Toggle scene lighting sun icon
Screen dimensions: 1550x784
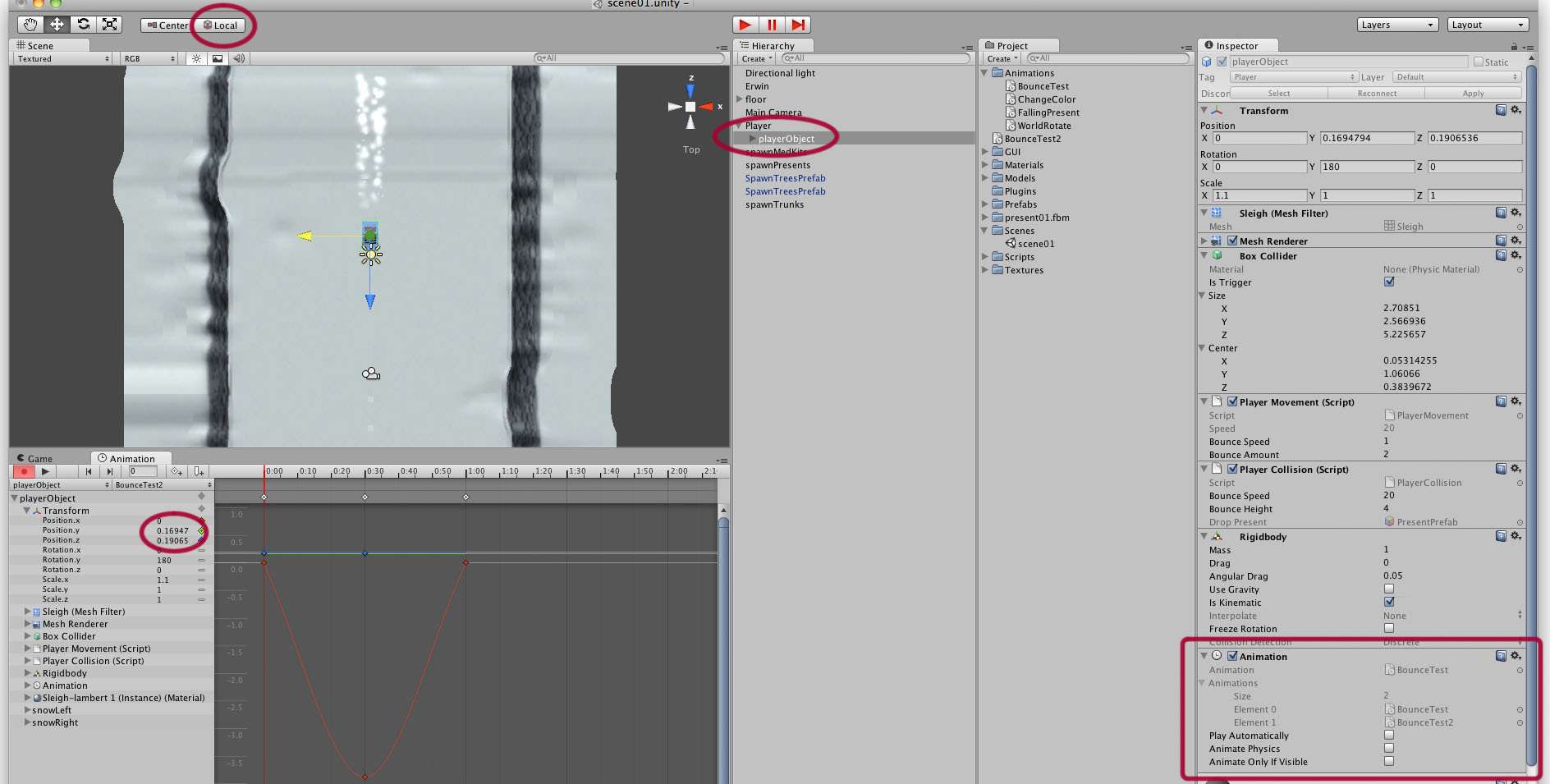coord(196,59)
